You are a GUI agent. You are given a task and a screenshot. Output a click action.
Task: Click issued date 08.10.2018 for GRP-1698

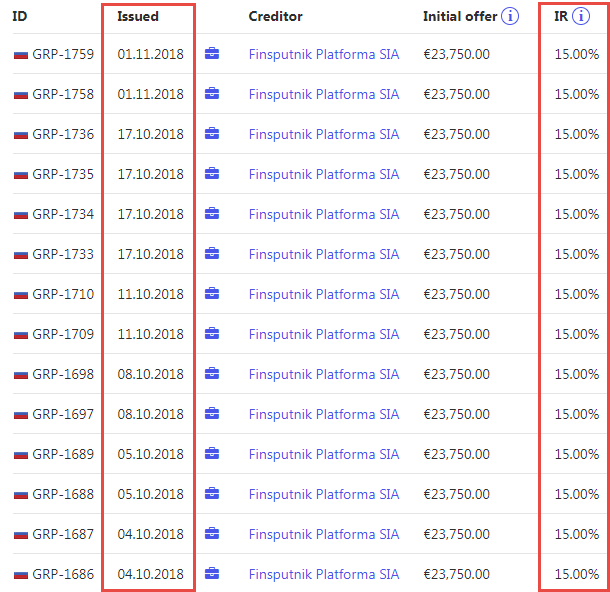pos(151,375)
